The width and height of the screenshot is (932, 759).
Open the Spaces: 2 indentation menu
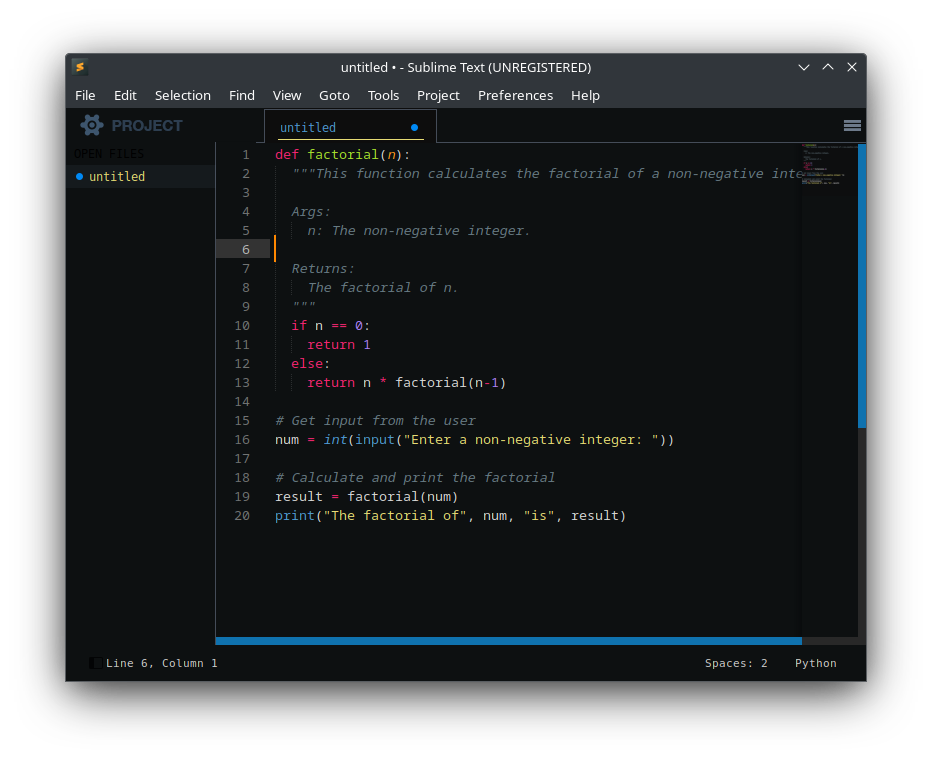coord(736,662)
